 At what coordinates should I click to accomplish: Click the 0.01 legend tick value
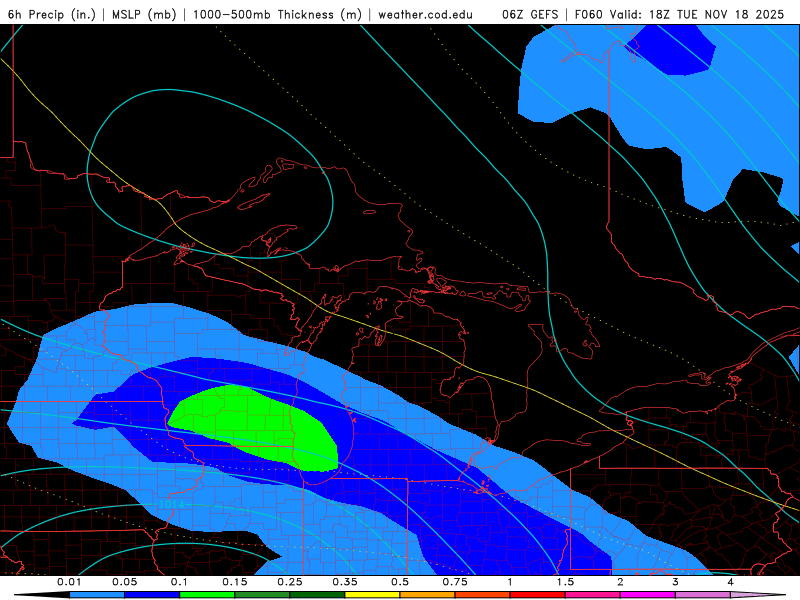click(69, 582)
